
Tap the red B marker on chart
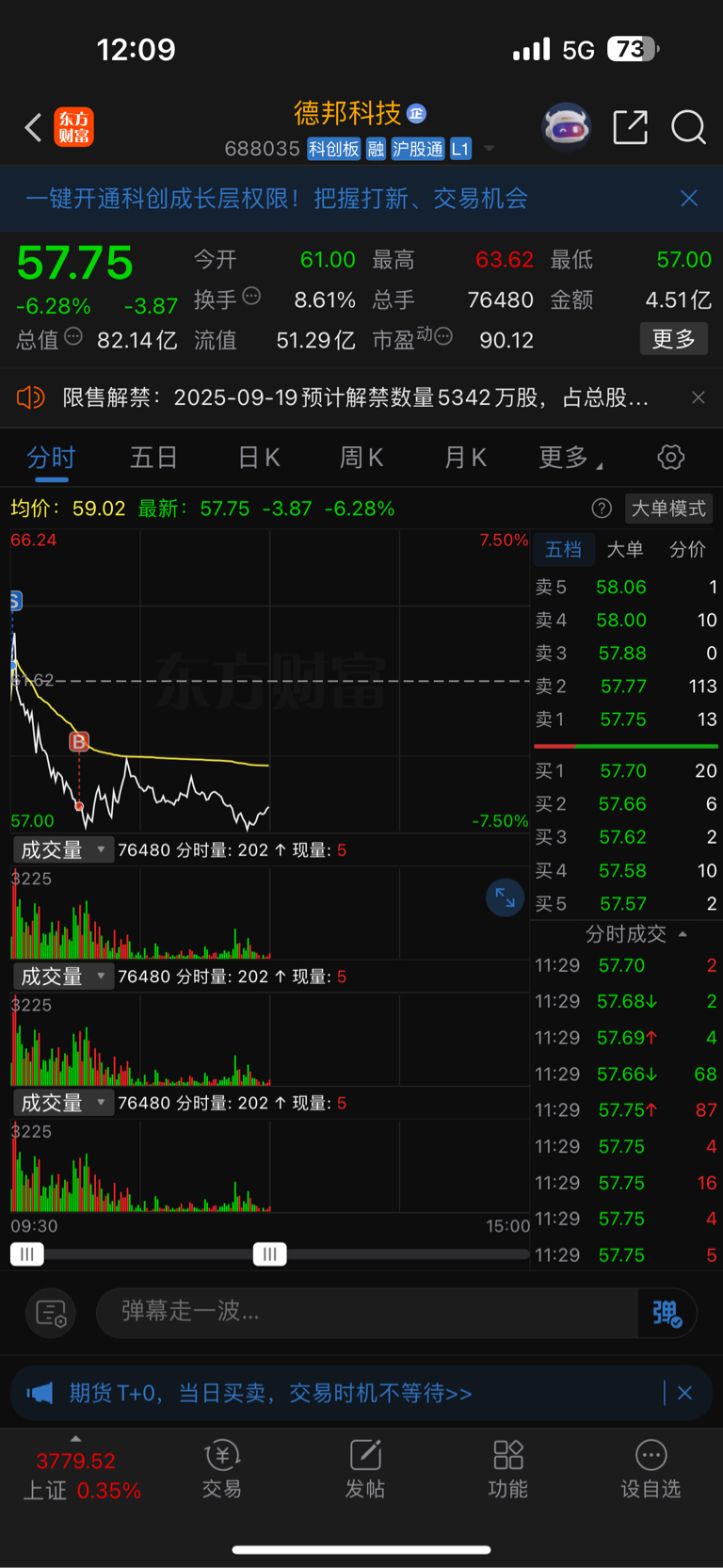[79, 742]
